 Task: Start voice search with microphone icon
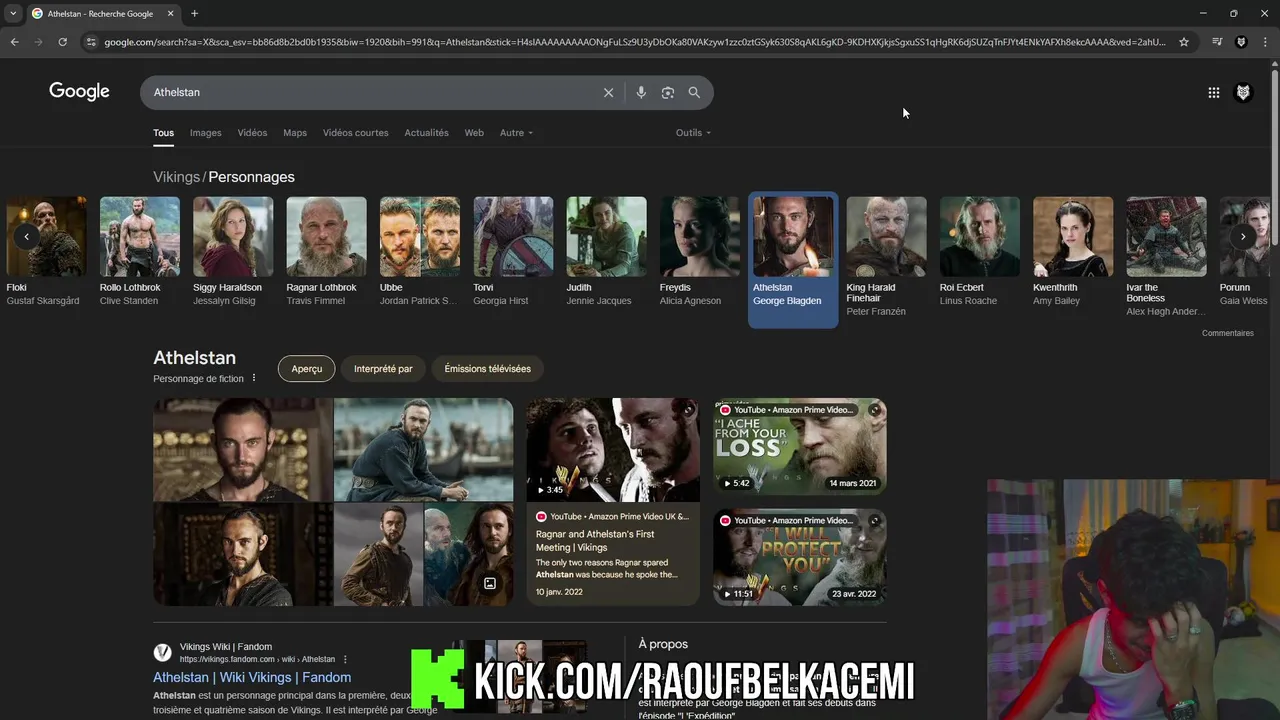click(x=641, y=92)
